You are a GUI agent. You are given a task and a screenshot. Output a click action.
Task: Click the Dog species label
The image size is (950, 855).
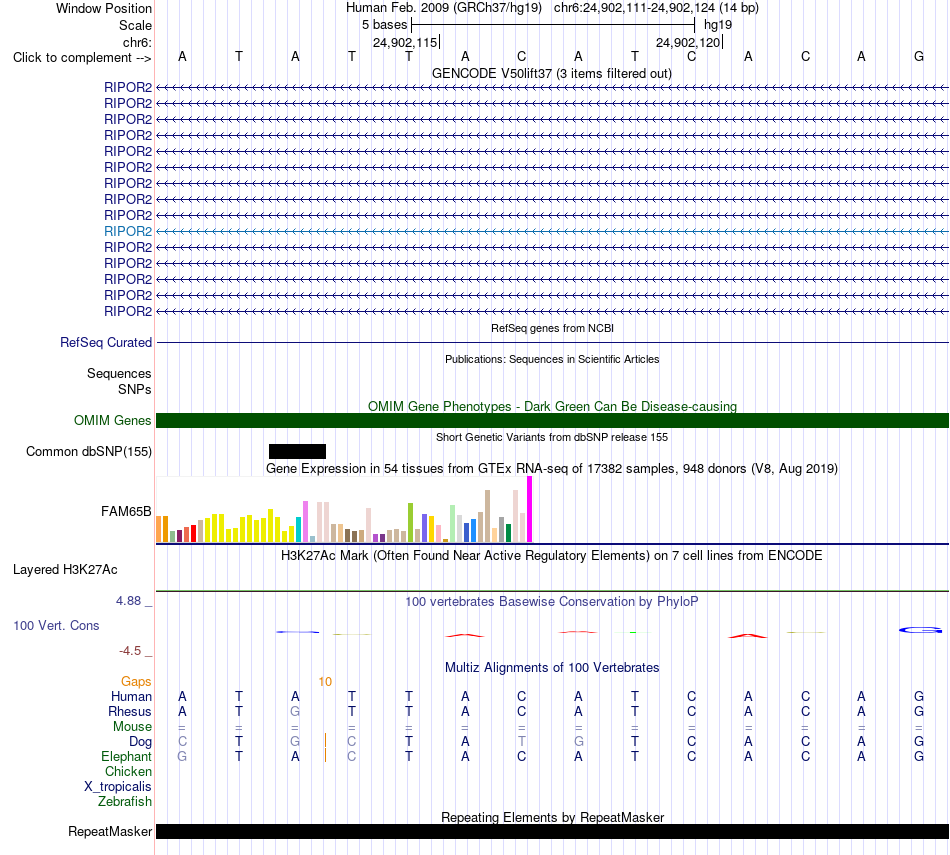coord(140,742)
